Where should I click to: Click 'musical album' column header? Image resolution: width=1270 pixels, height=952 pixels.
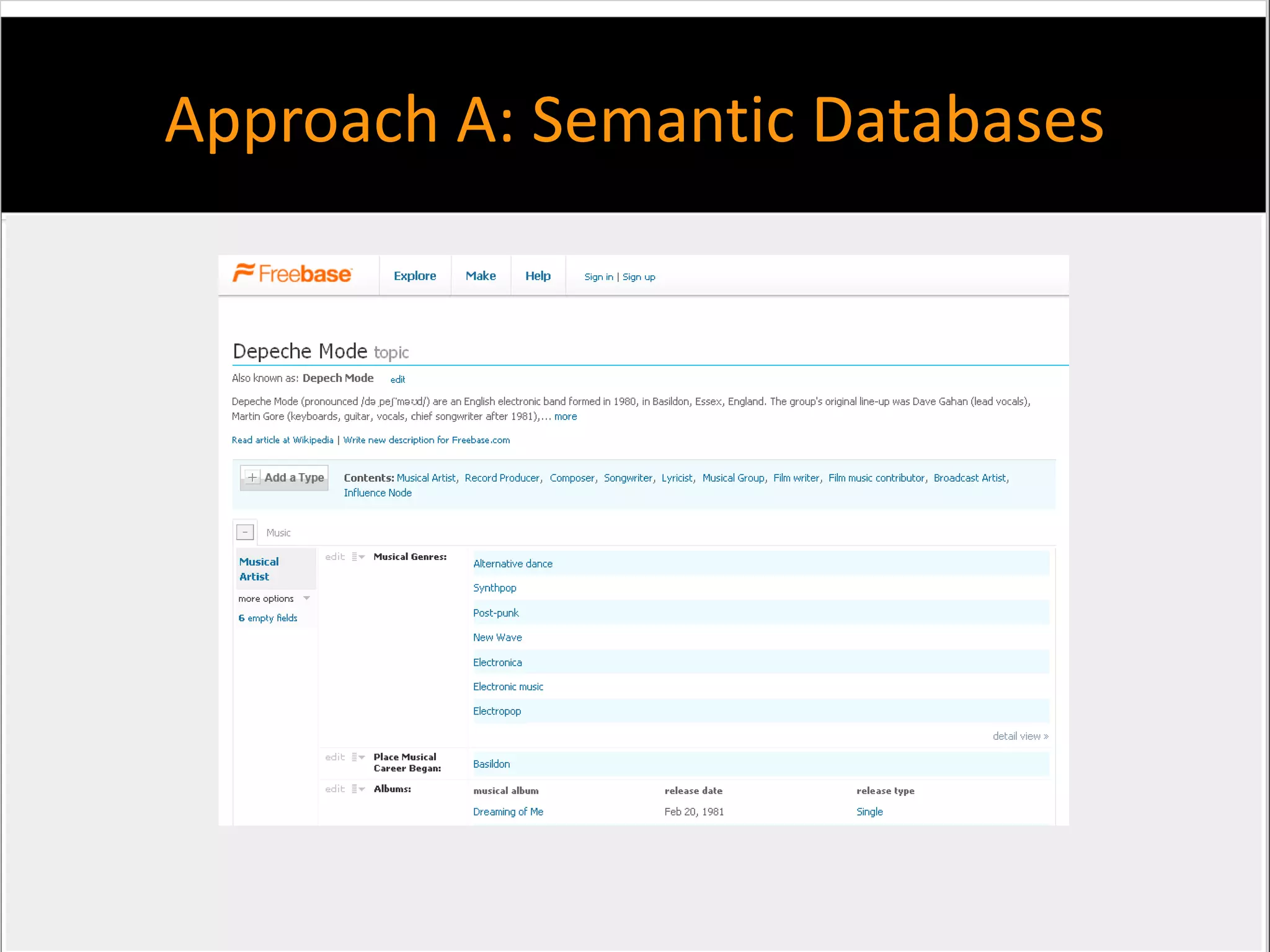point(505,791)
